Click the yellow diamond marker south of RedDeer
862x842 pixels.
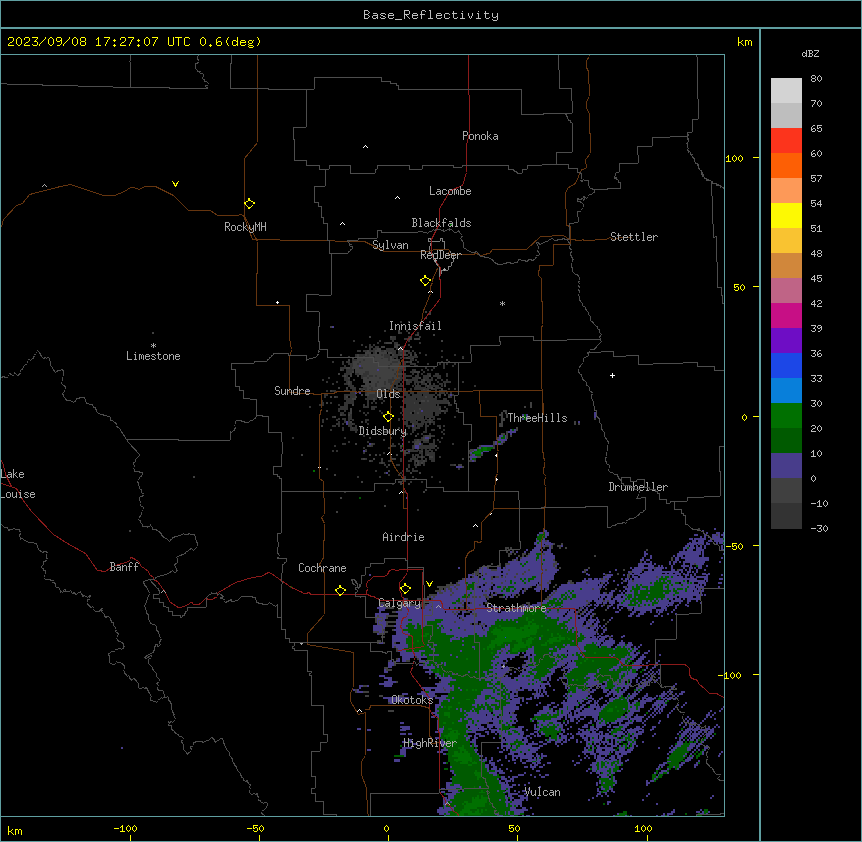(426, 281)
